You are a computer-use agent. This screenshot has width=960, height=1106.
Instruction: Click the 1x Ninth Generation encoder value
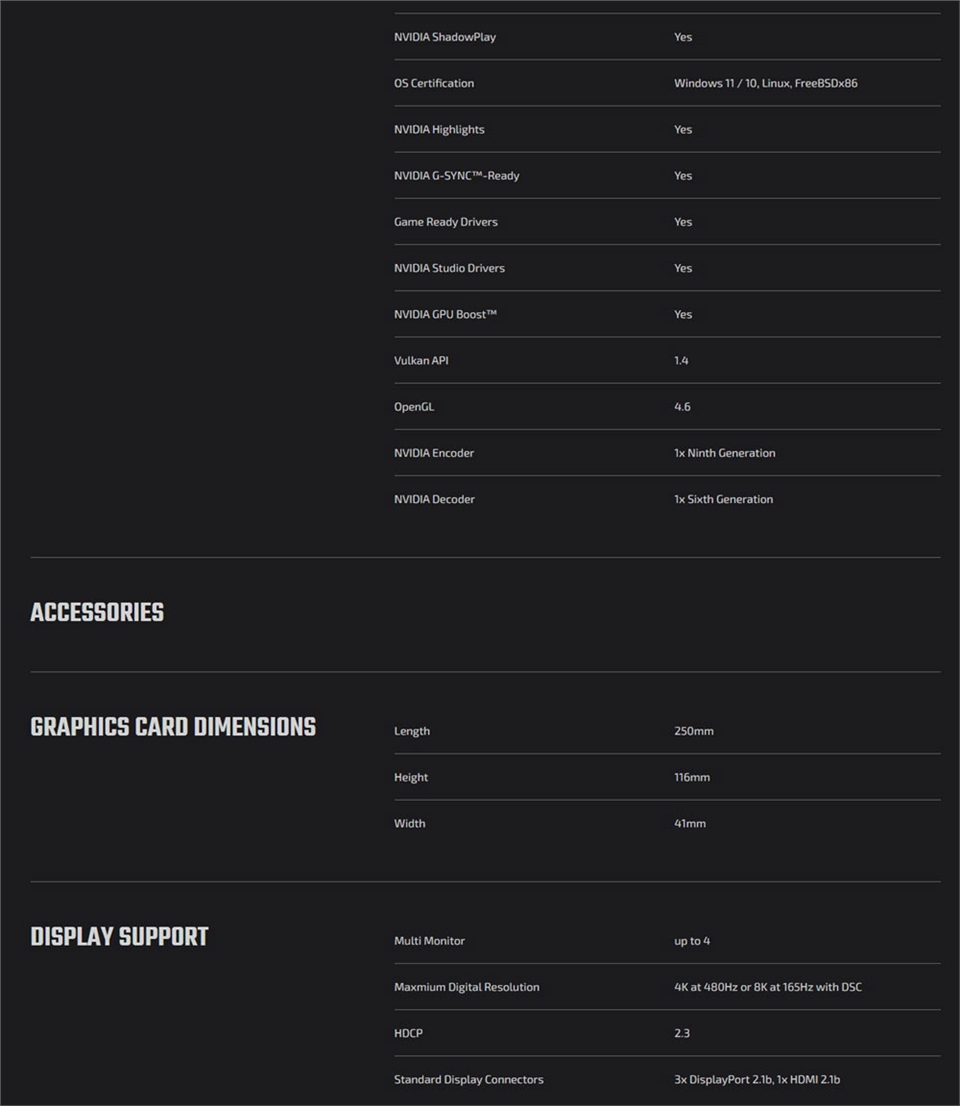coord(724,453)
